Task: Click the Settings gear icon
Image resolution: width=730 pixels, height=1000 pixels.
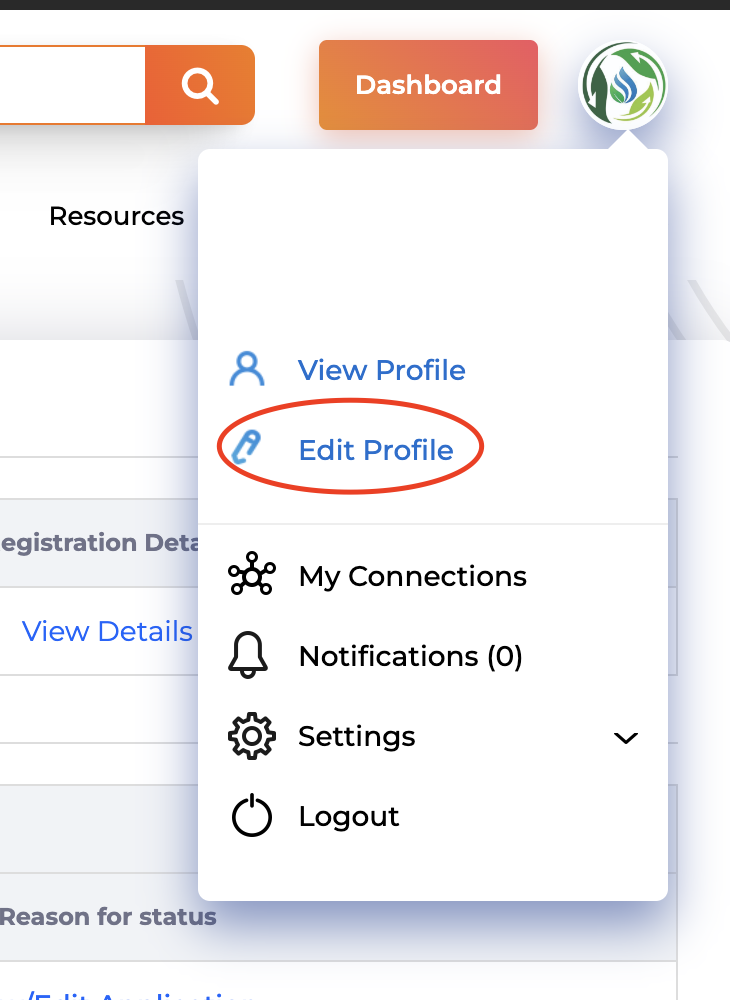Action: [x=251, y=737]
